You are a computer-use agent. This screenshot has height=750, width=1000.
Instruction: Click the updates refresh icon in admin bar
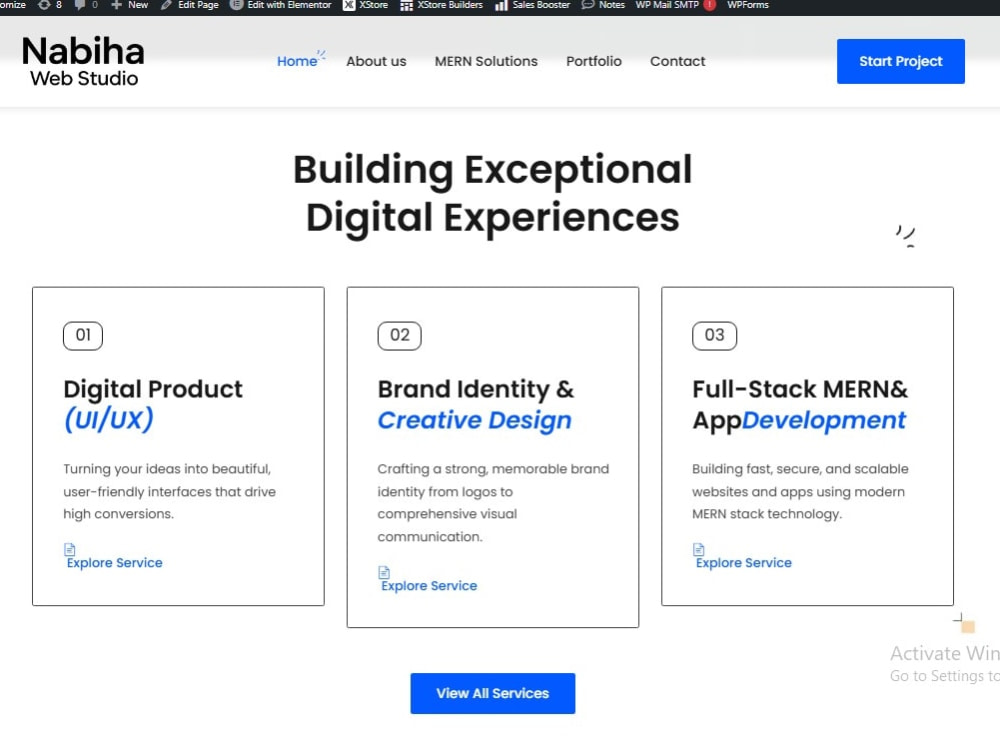coord(44,5)
